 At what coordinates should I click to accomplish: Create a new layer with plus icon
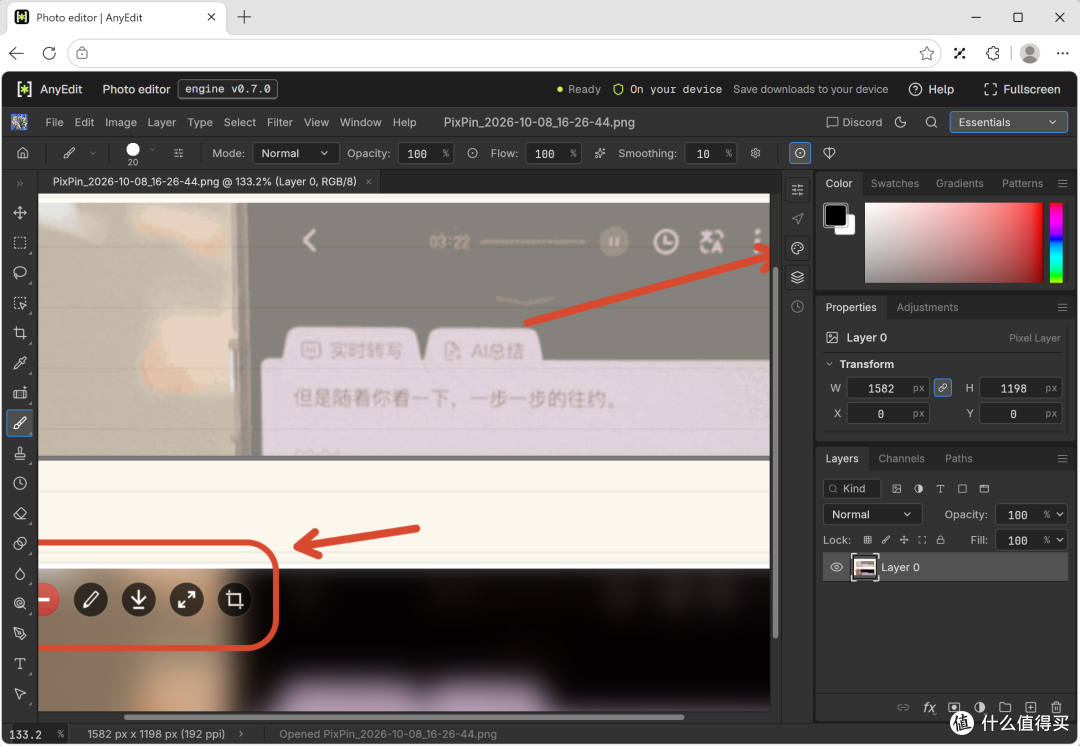1030,707
